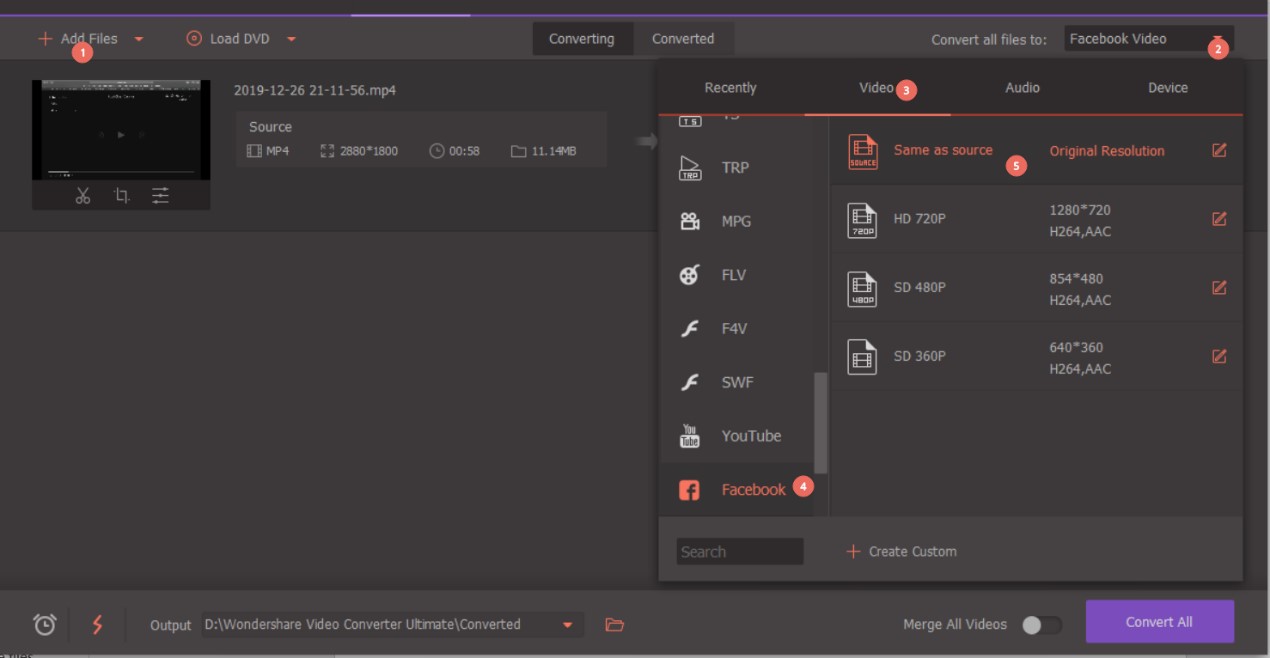The height and width of the screenshot is (658, 1270).
Task: Click the format Search field
Action: pyautogui.click(x=739, y=552)
